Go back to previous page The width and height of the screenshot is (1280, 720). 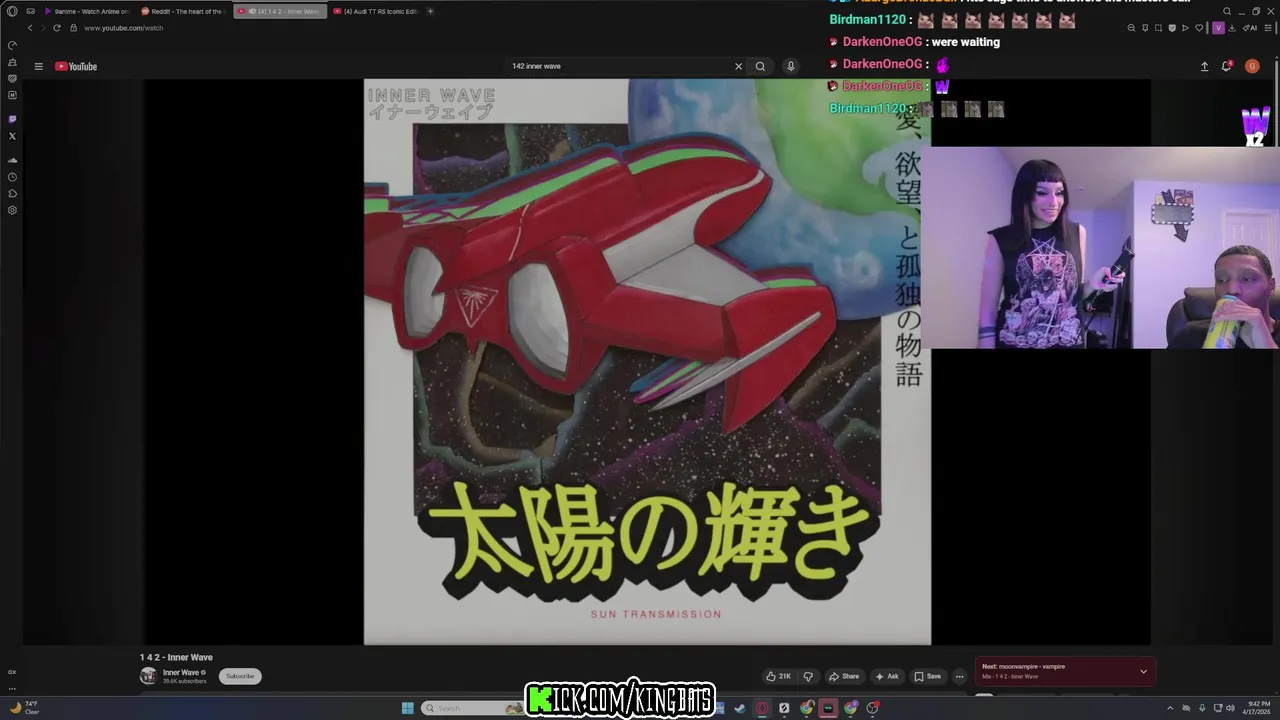coord(30,28)
